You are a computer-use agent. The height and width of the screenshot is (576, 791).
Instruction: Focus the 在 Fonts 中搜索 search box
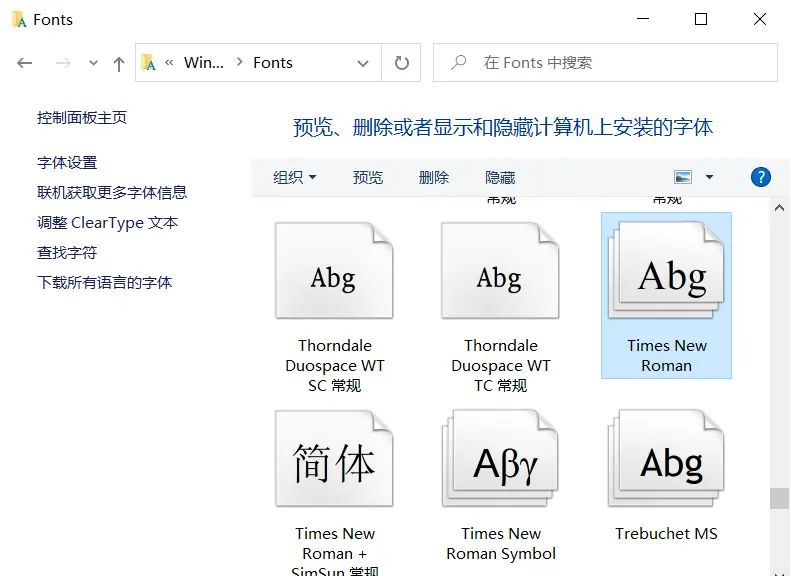coord(605,63)
